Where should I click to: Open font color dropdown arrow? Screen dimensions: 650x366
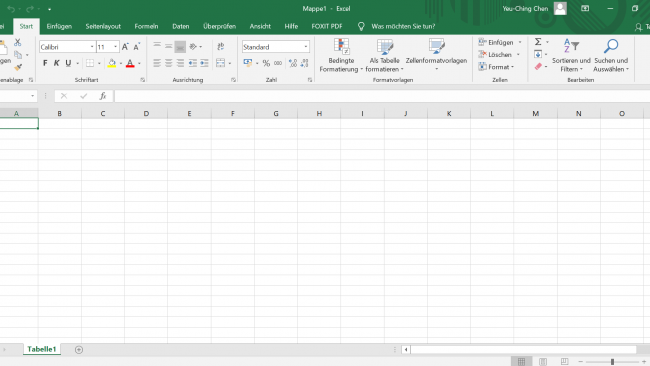(139, 63)
